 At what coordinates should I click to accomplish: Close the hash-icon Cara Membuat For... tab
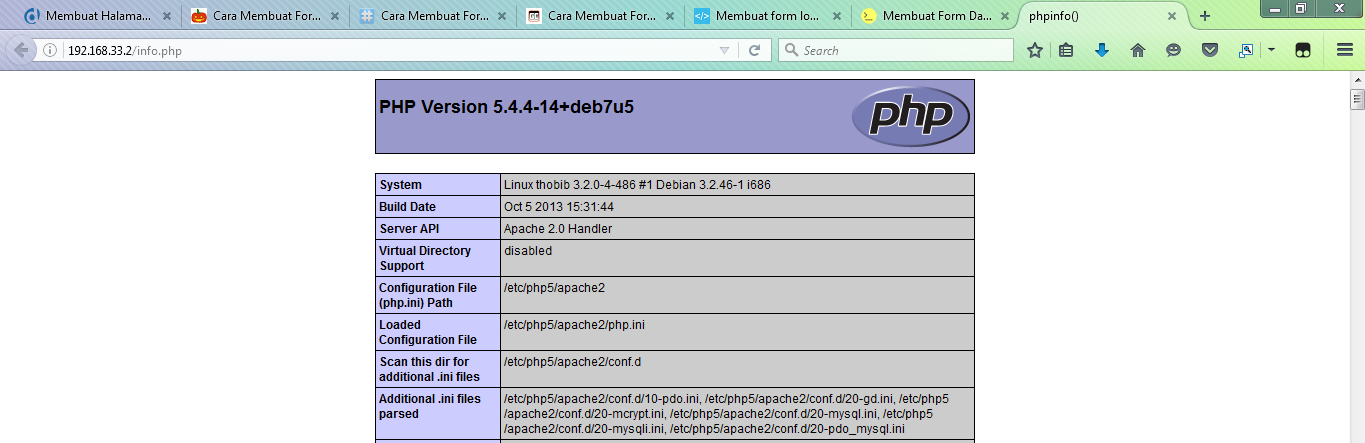[502, 16]
